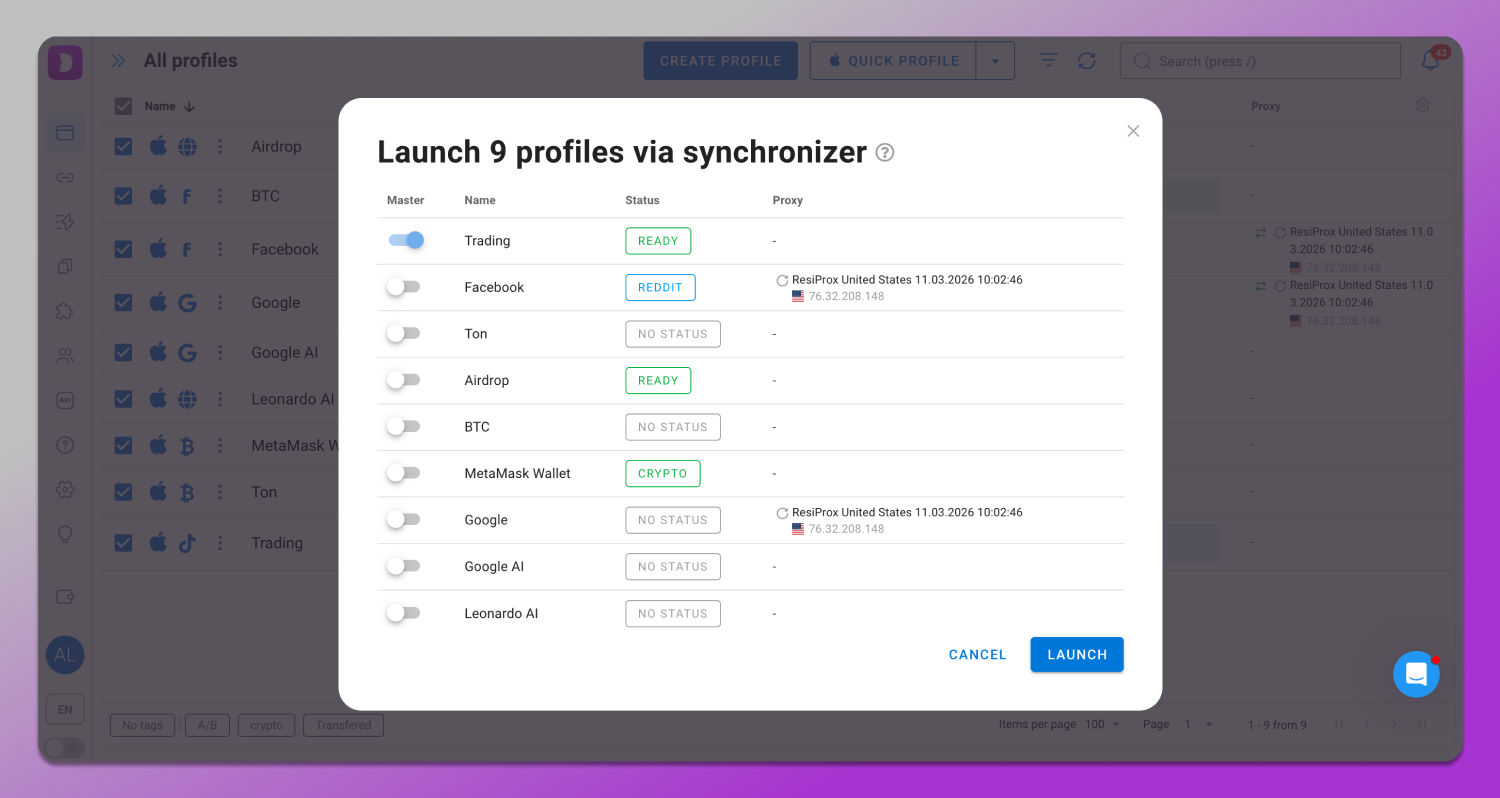The height and width of the screenshot is (798, 1500).
Task: Click inside the search field
Action: click(x=1260, y=60)
